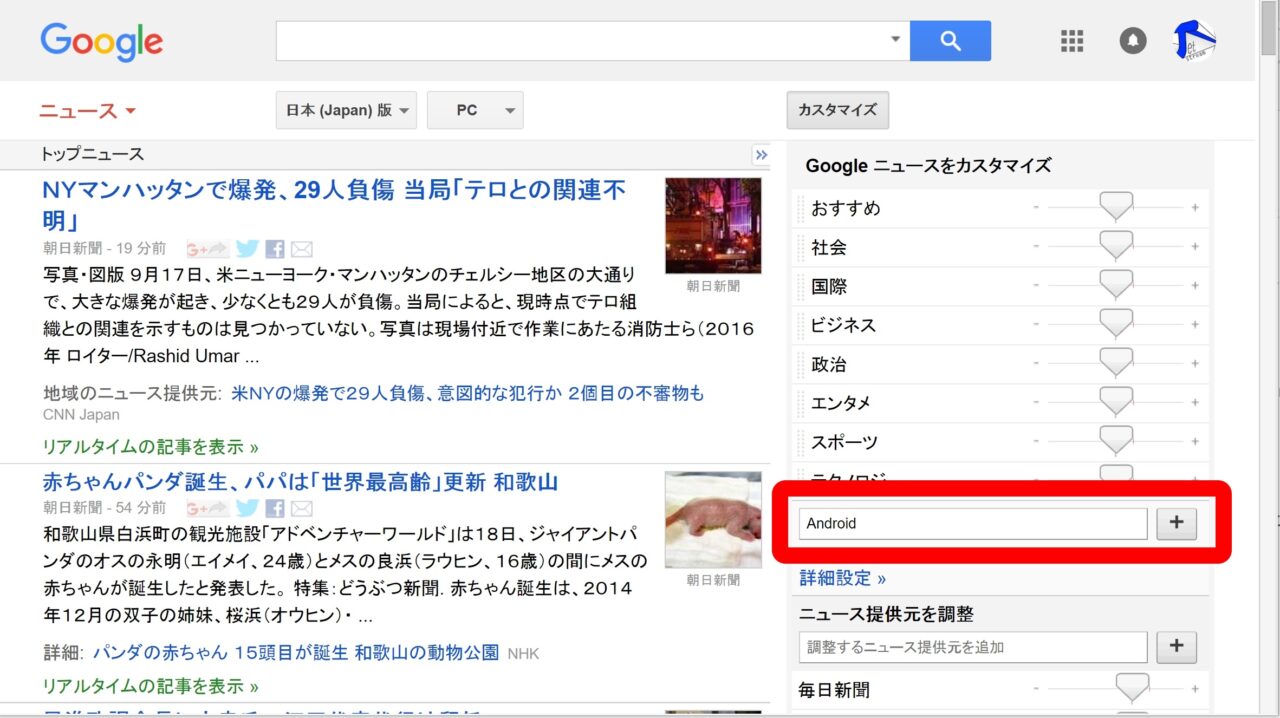Open the baby panda article thumbnail

coord(713,520)
